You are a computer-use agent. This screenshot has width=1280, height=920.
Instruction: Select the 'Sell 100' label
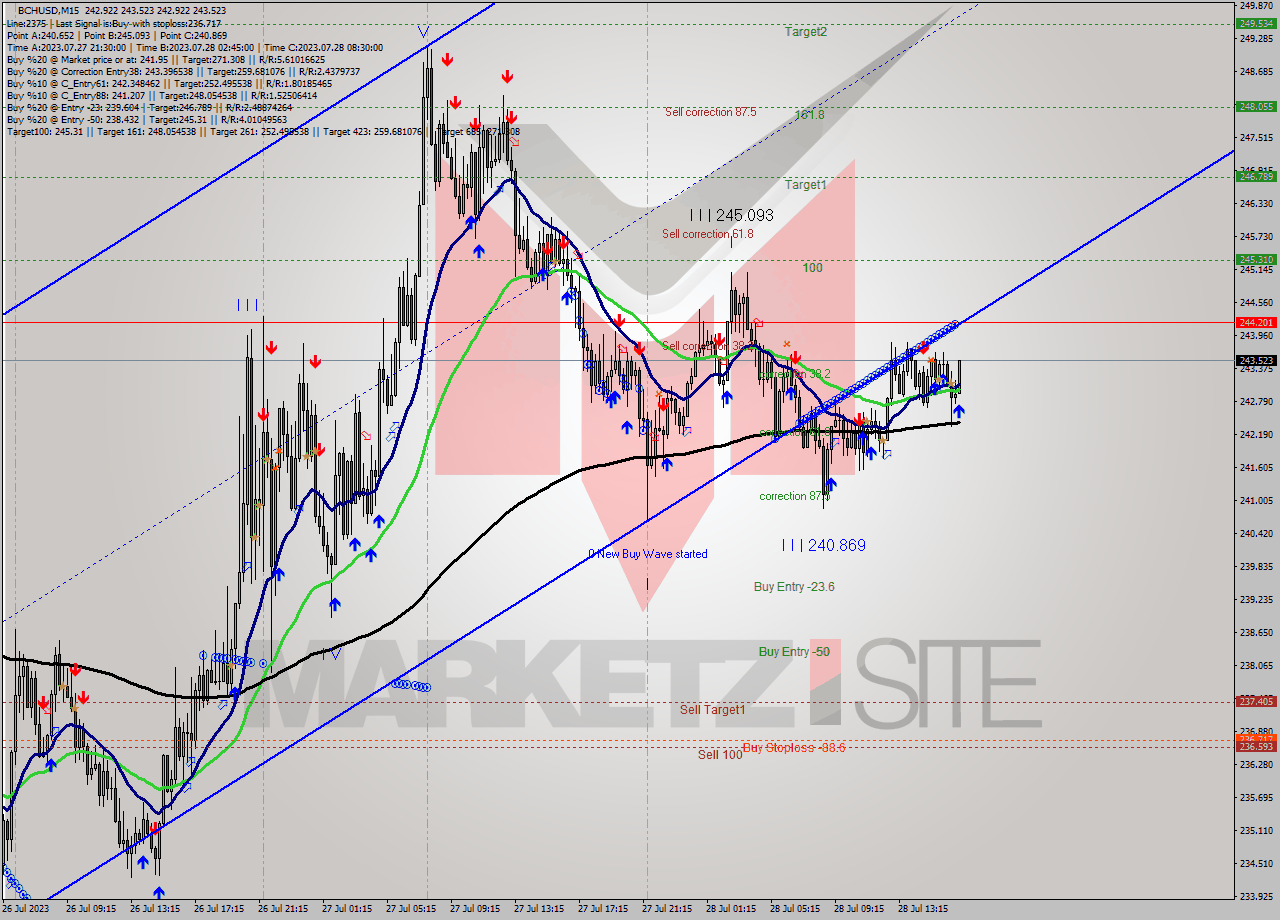click(720, 755)
